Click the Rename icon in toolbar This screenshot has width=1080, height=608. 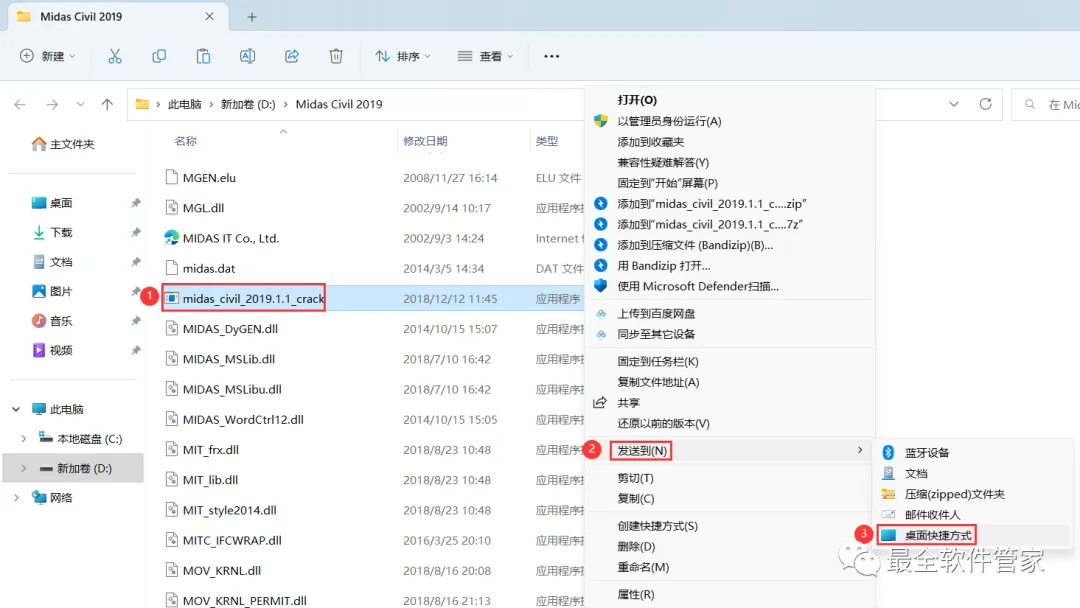point(247,56)
